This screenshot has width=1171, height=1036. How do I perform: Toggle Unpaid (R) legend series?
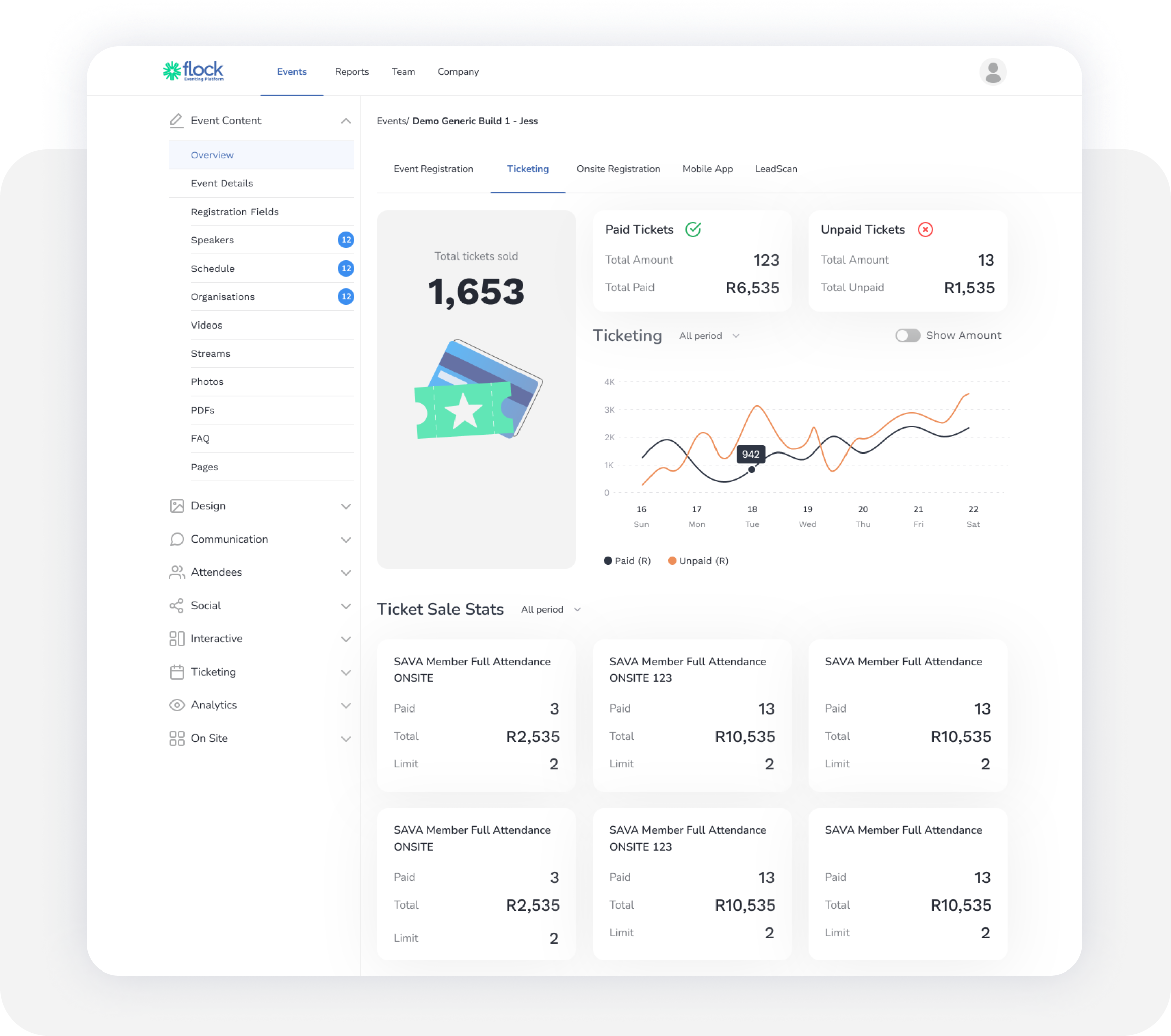click(698, 561)
